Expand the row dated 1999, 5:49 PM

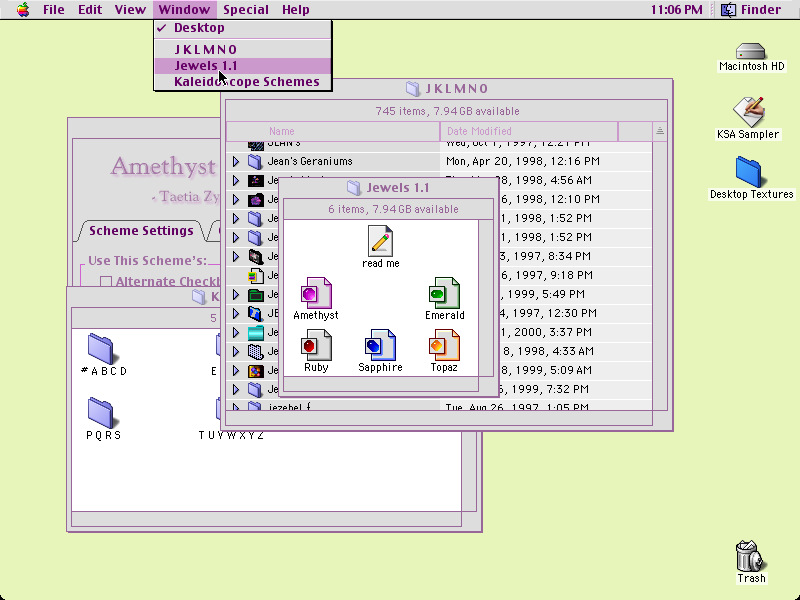[x=236, y=294]
